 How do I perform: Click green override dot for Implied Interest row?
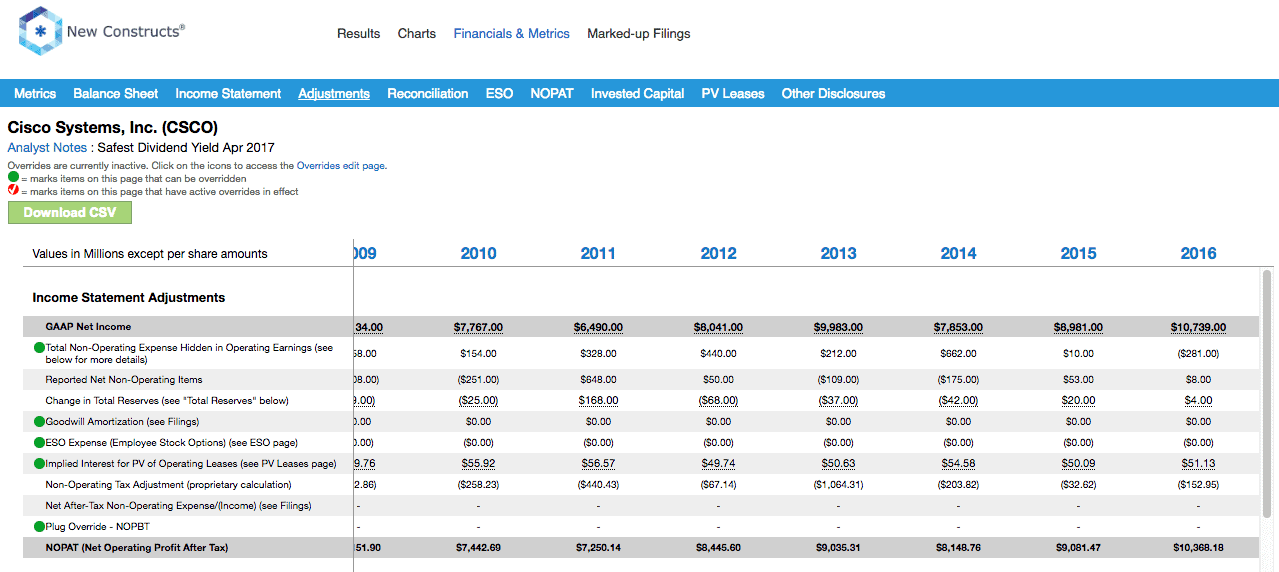tap(39, 463)
